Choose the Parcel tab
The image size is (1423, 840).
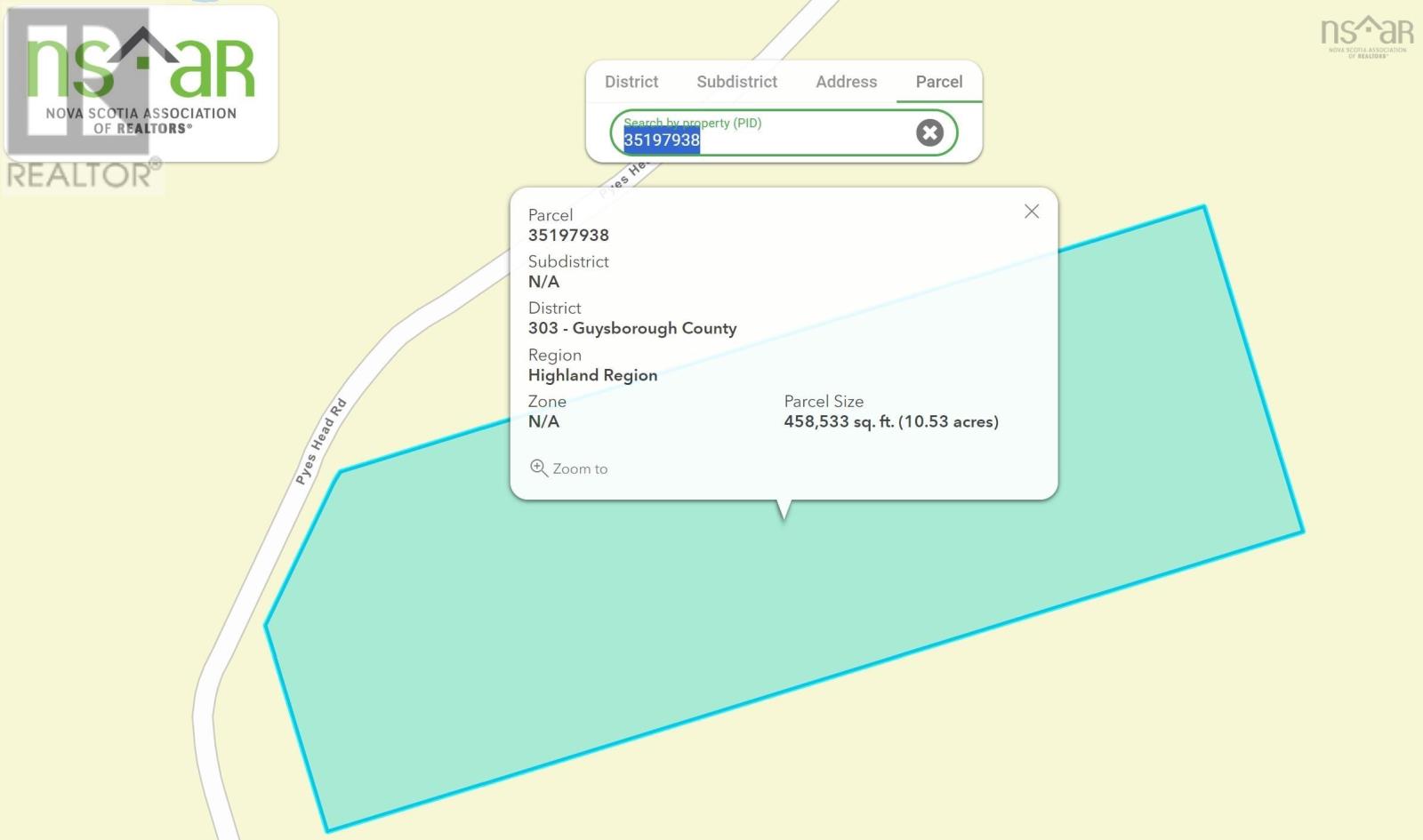pos(939,82)
